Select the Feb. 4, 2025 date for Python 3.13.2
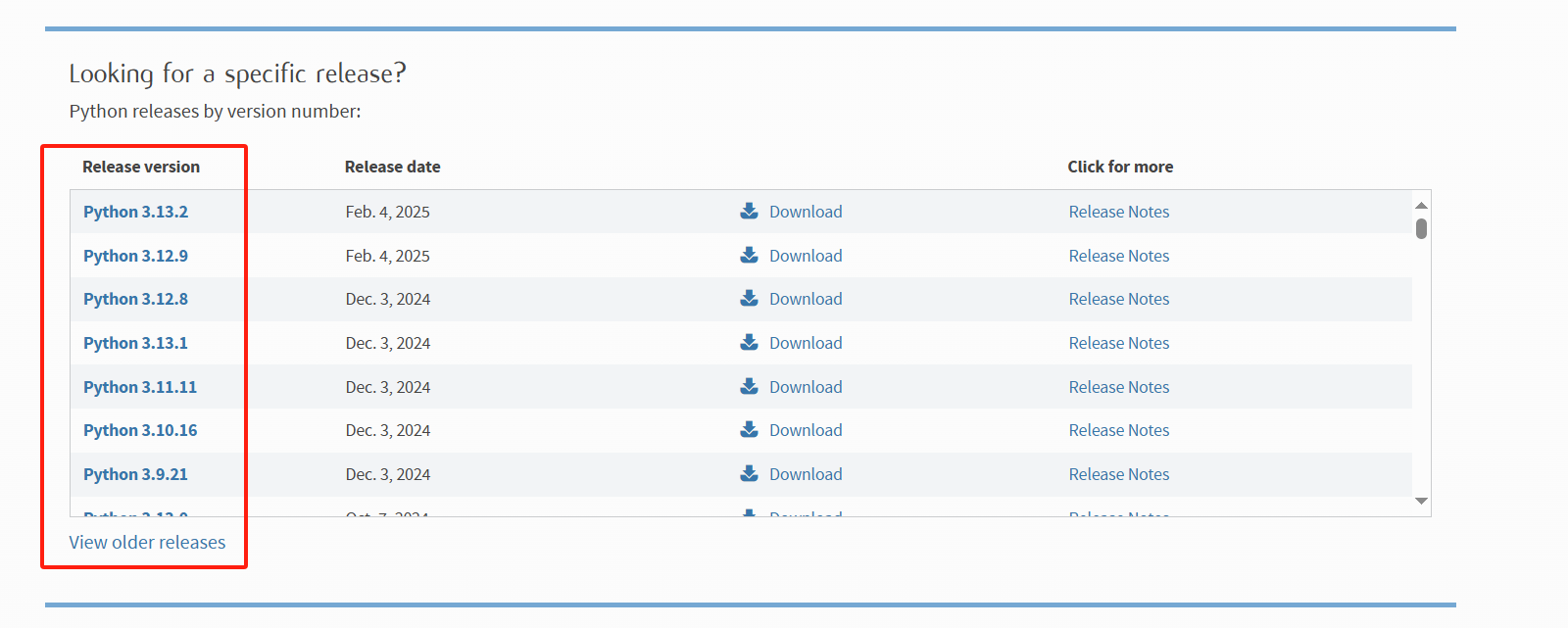Viewport: 1568px width, 628px height. [x=387, y=212]
